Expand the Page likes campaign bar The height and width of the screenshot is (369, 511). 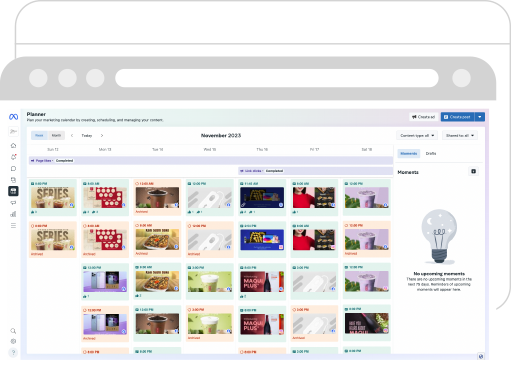coord(211,161)
